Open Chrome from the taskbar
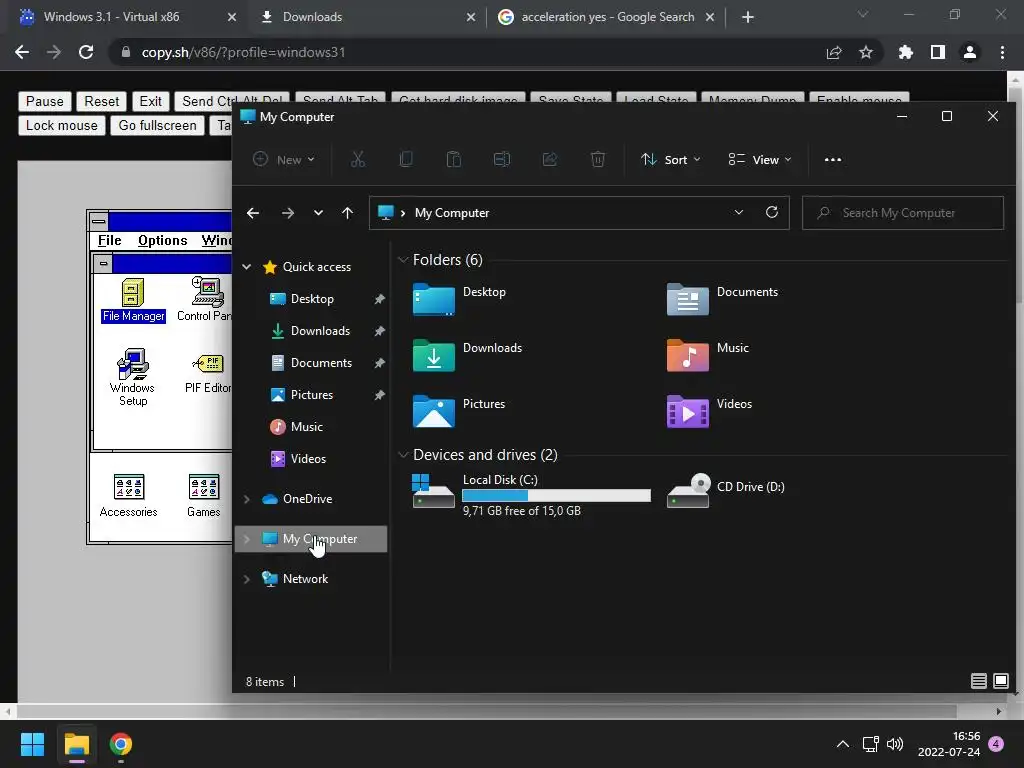Viewport: 1024px width, 768px height. [x=121, y=744]
